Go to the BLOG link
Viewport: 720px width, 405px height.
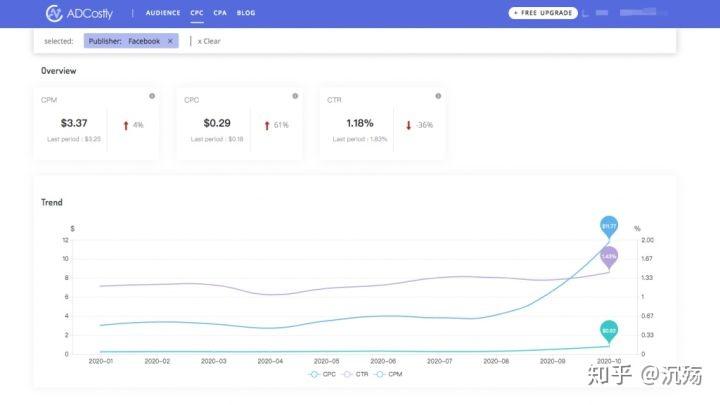[246, 13]
